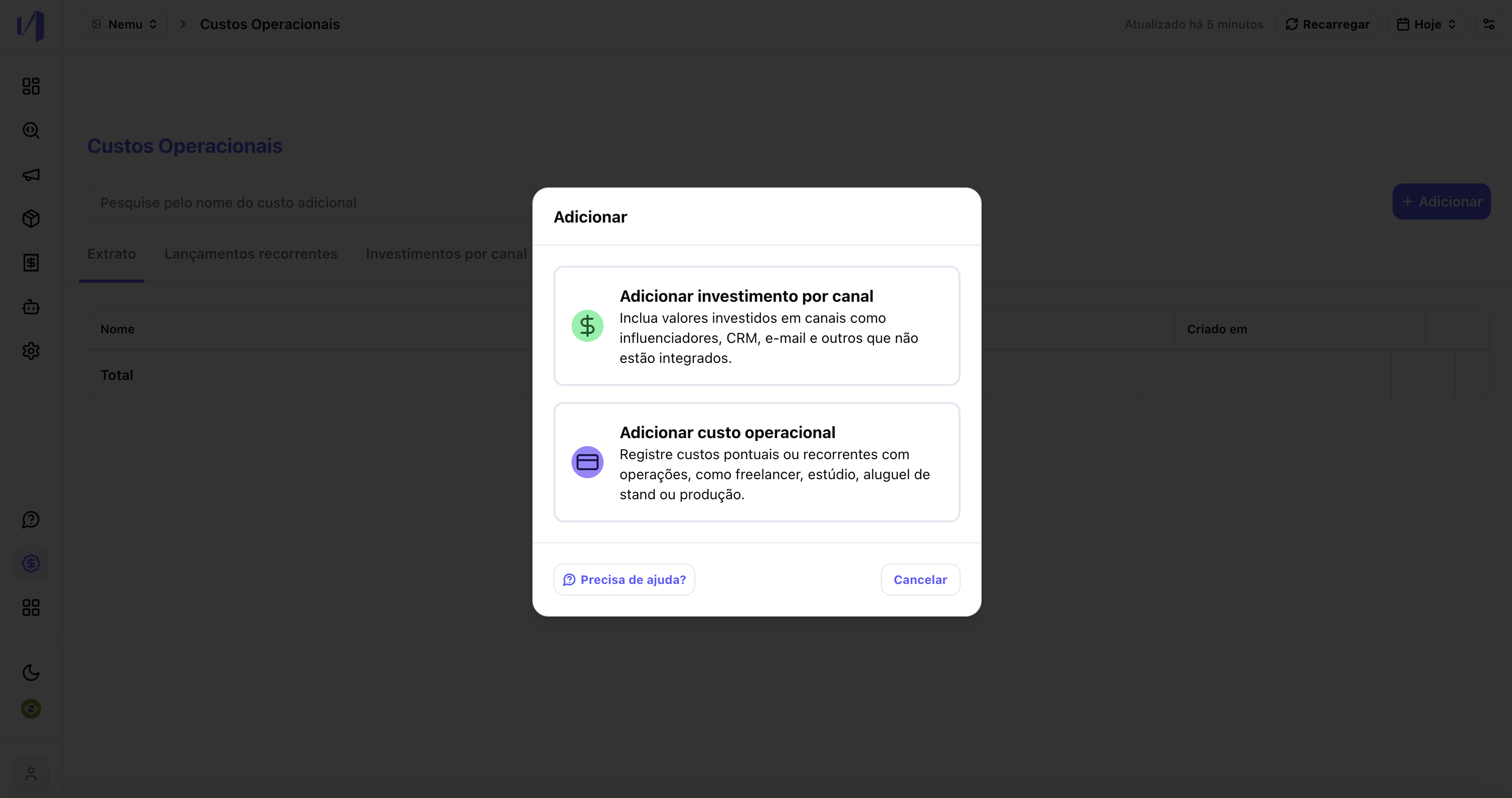Open the magnifier analysis icon in sidebar
1512x798 pixels.
(x=31, y=130)
